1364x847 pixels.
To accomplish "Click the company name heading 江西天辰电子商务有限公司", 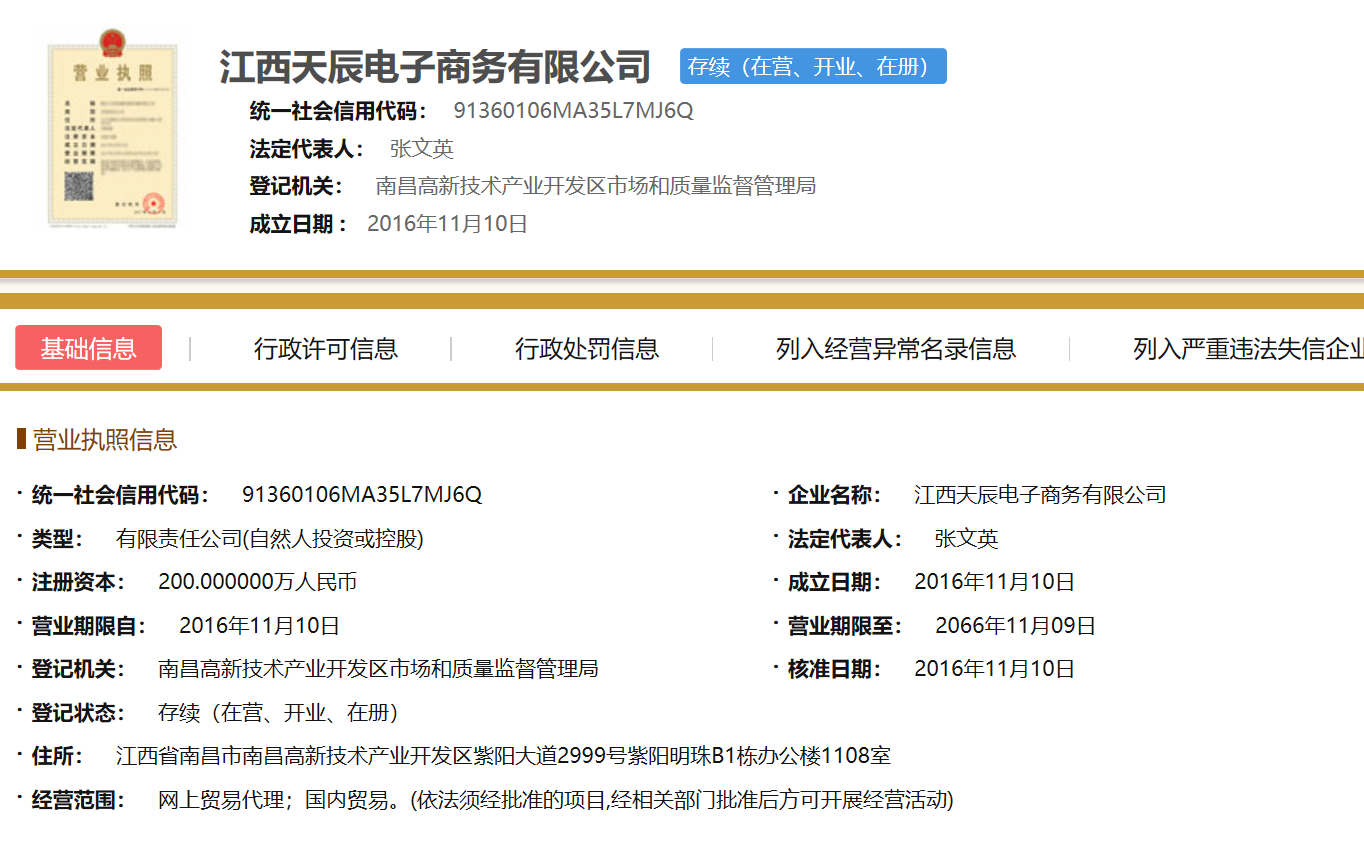I will click(x=435, y=68).
